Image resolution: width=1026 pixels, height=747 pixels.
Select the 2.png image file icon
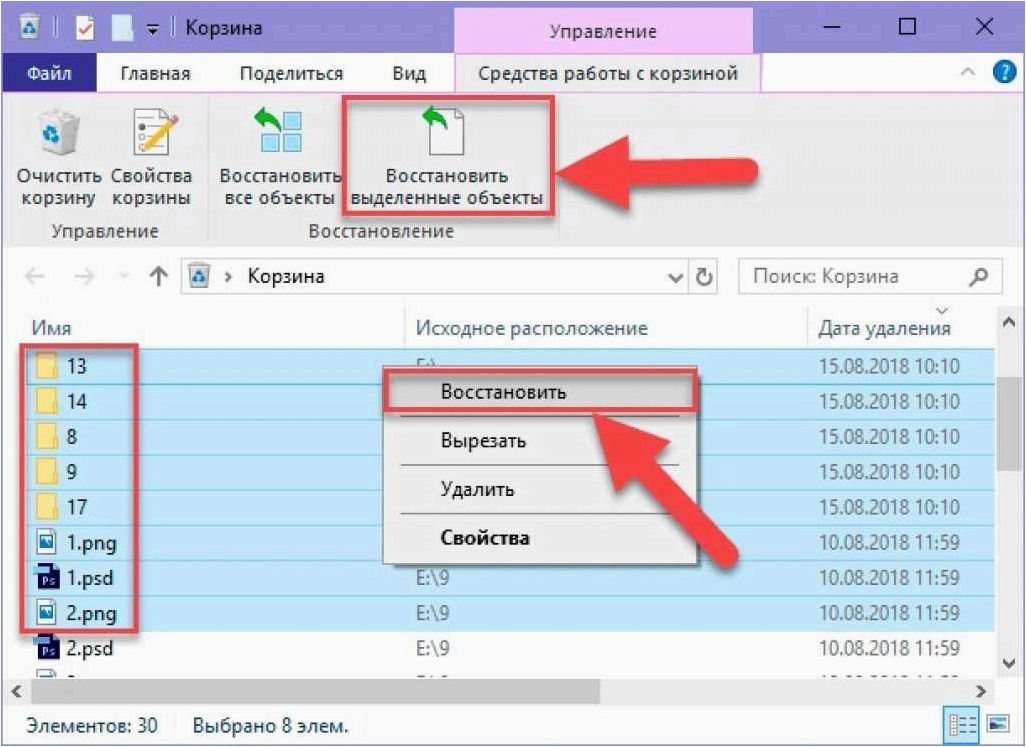[x=46, y=613]
